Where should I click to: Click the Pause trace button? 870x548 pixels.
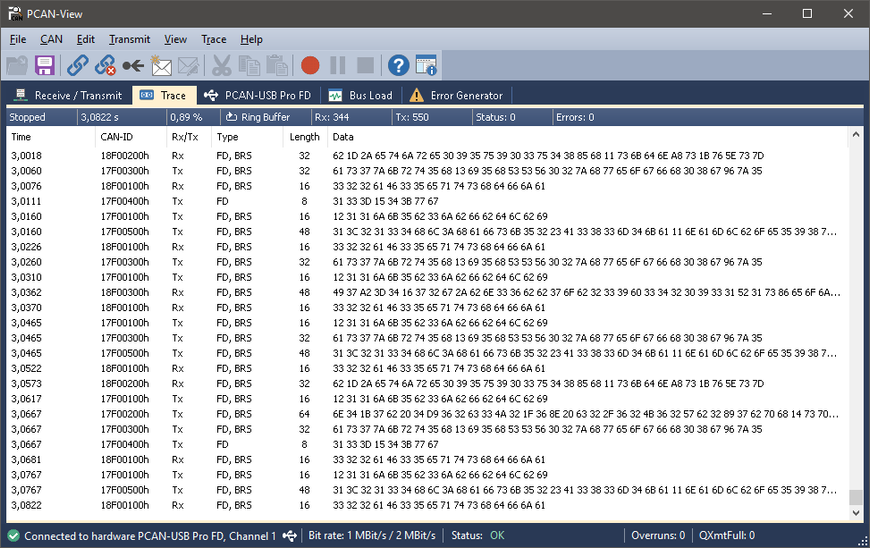point(337,65)
